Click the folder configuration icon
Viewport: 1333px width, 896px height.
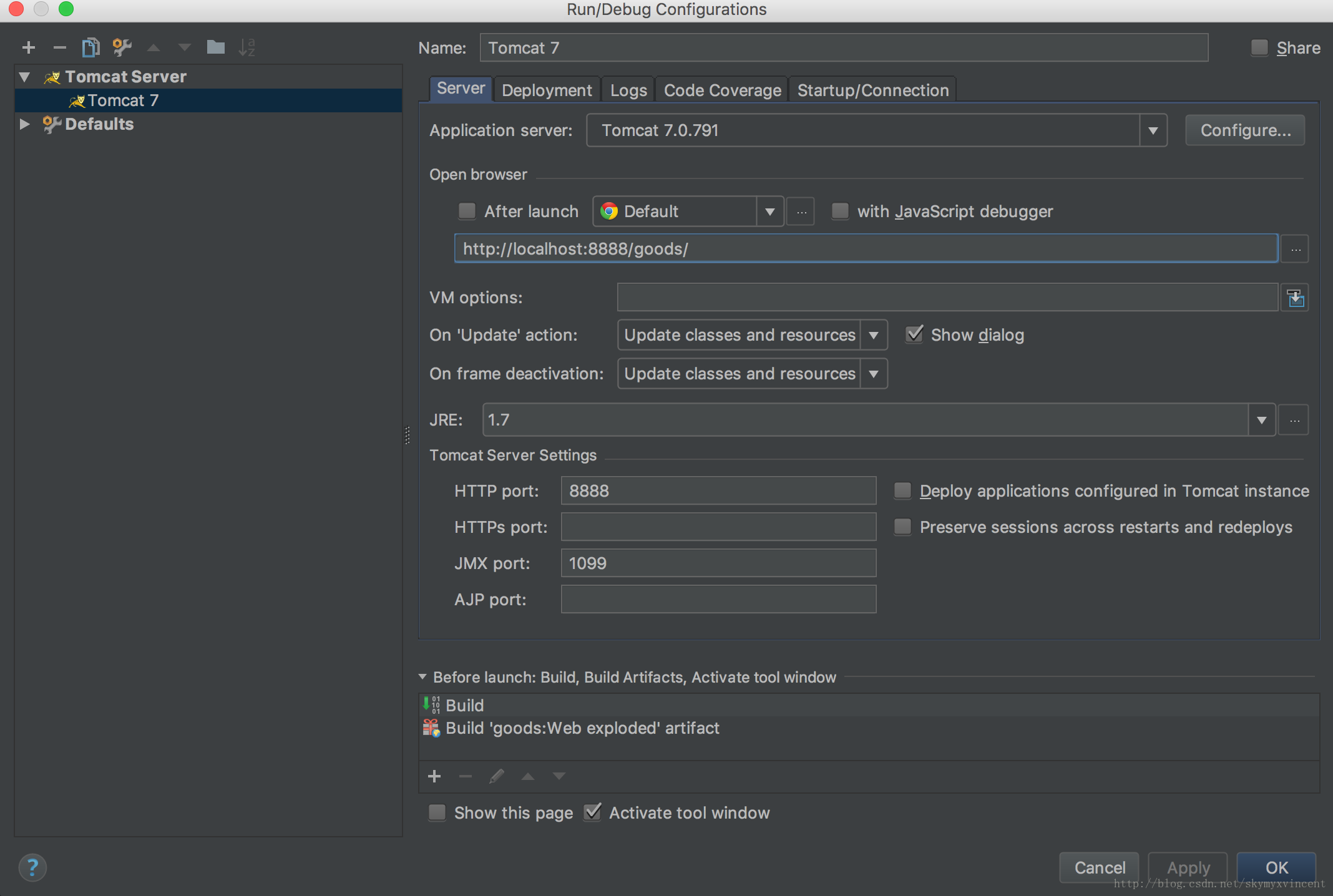click(x=214, y=47)
